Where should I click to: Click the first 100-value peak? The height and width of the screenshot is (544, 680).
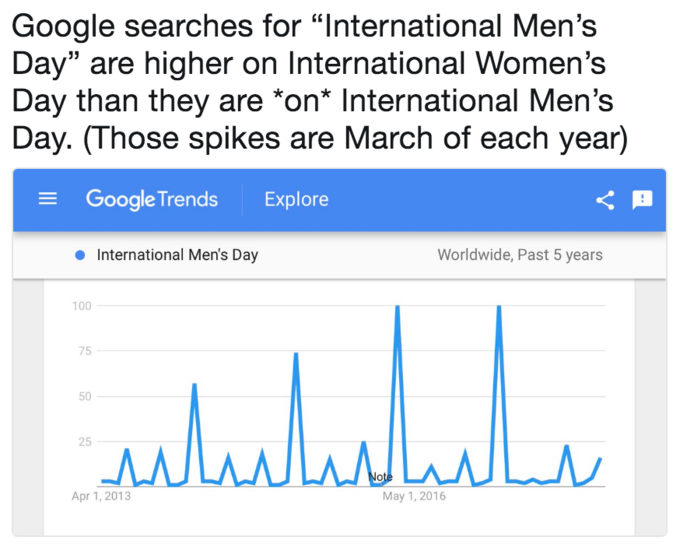click(x=397, y=307)
